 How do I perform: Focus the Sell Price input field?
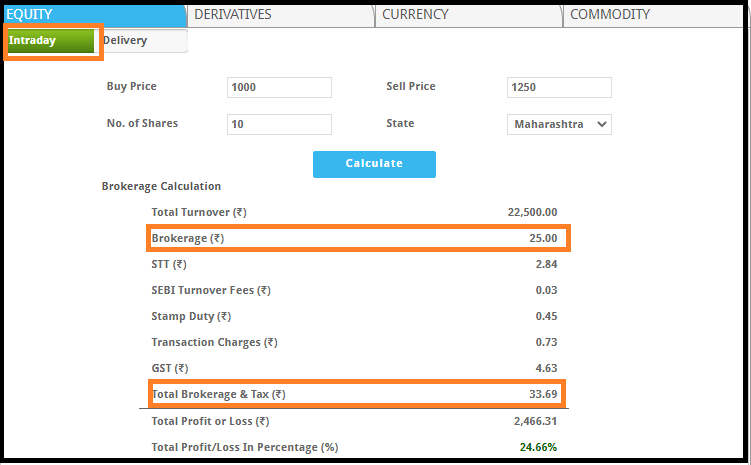pos(559,87)
